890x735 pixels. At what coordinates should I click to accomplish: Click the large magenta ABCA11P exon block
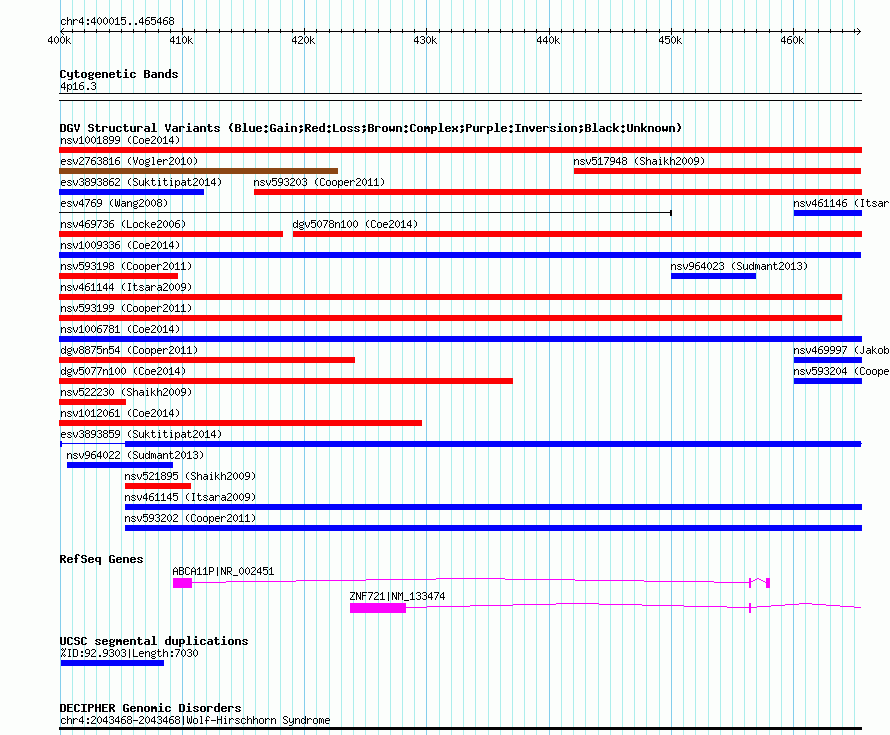point(182,583)
